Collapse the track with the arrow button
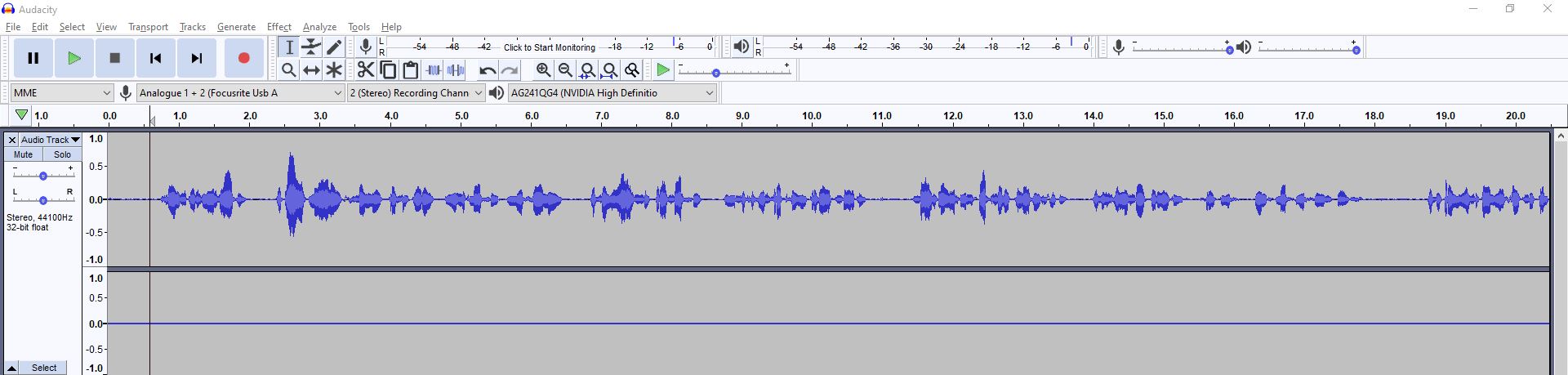 [x=12, y=368]
